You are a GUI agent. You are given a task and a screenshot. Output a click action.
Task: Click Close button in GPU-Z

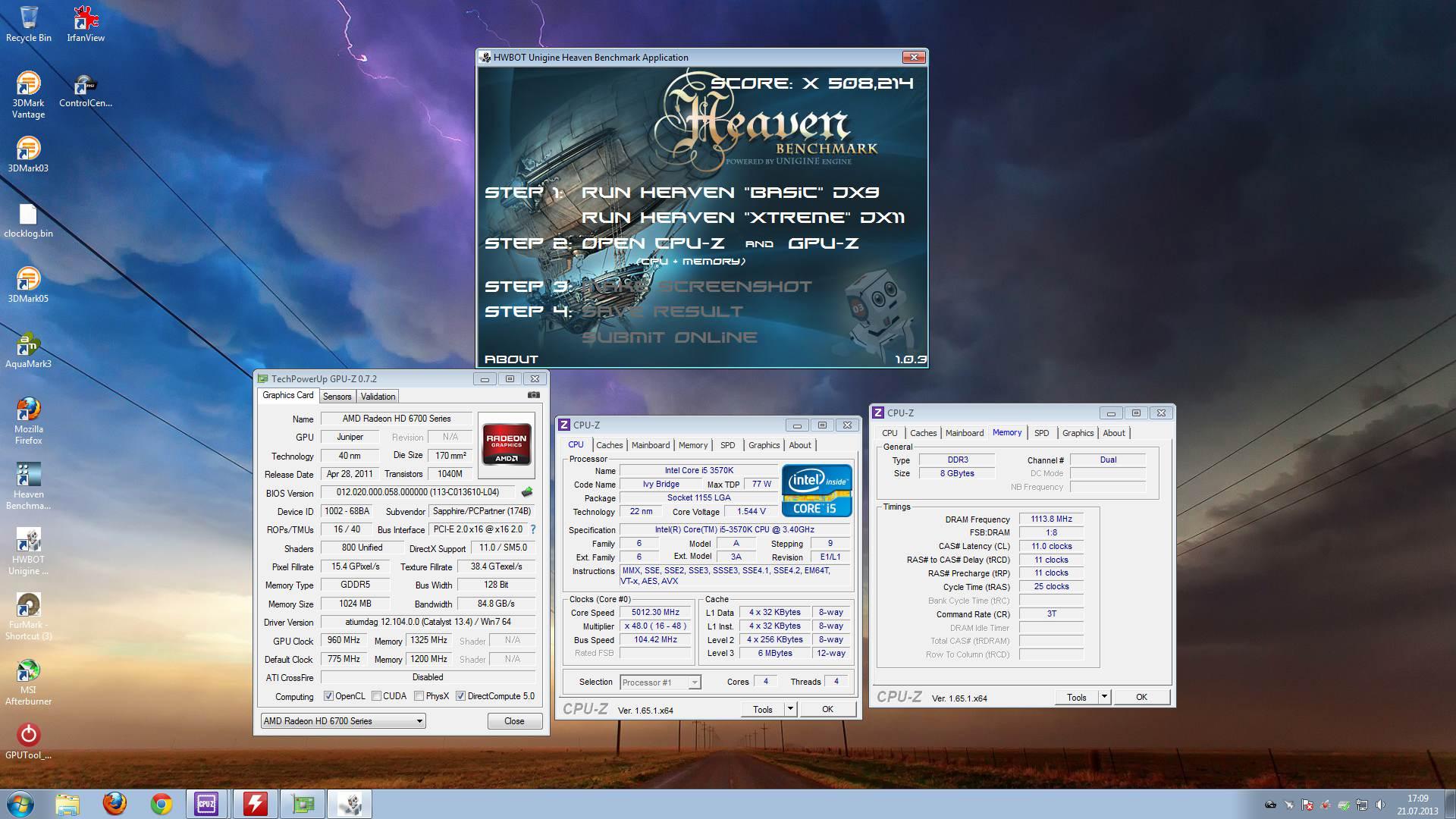[x=514, y=720]
